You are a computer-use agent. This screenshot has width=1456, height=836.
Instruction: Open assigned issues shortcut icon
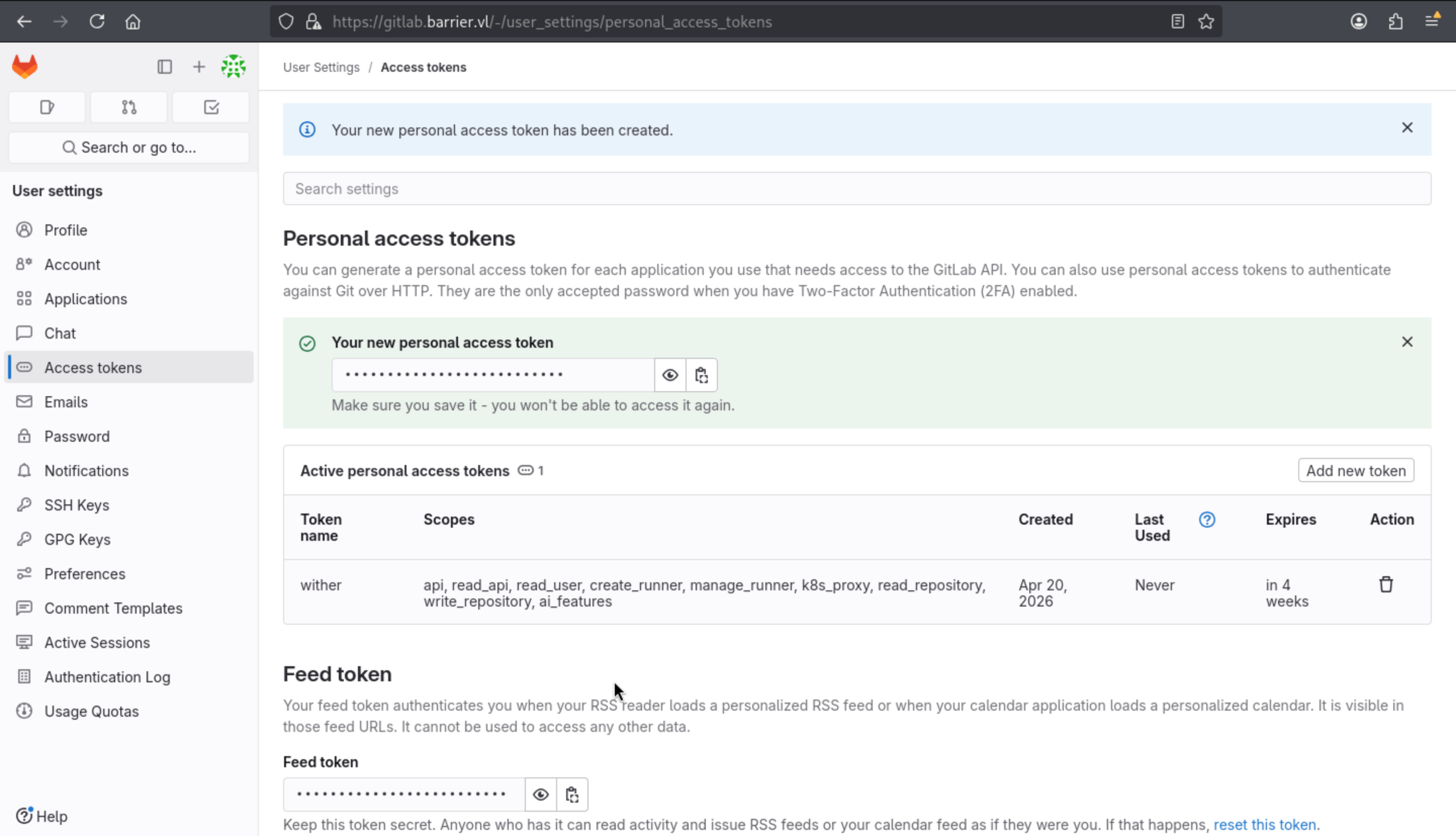pos(47,107)
